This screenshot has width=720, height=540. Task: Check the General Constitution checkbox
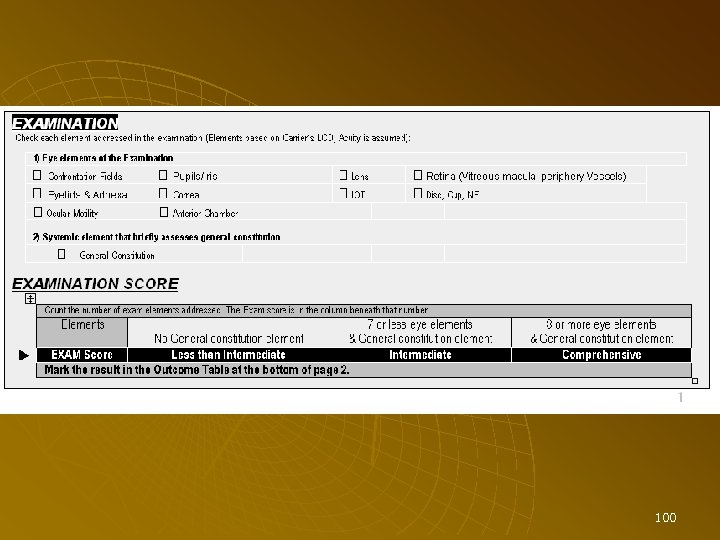tap(62, 254)
